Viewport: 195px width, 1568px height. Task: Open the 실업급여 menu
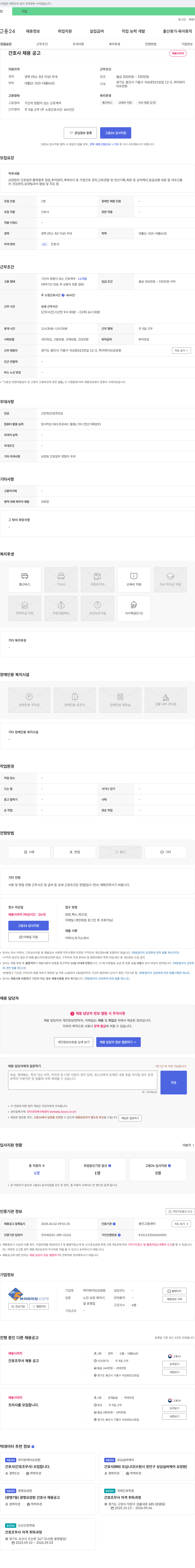(x=97, y=31)
